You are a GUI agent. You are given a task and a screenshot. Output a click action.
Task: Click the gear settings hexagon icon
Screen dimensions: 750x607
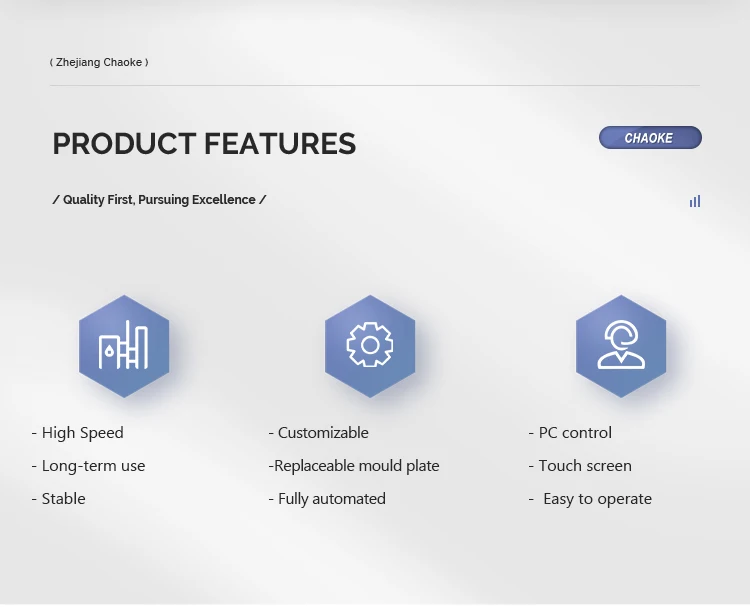coord(370,346)
